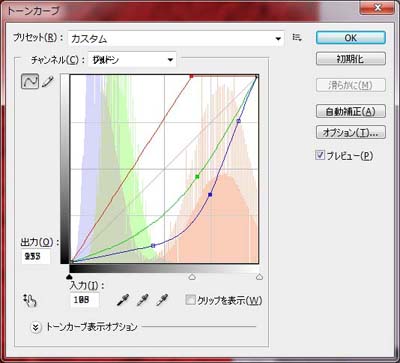Image resolution: width=400 pixels, height=363 pixels.
Task: Open the preset options menu icon
Action: point(297,38)
